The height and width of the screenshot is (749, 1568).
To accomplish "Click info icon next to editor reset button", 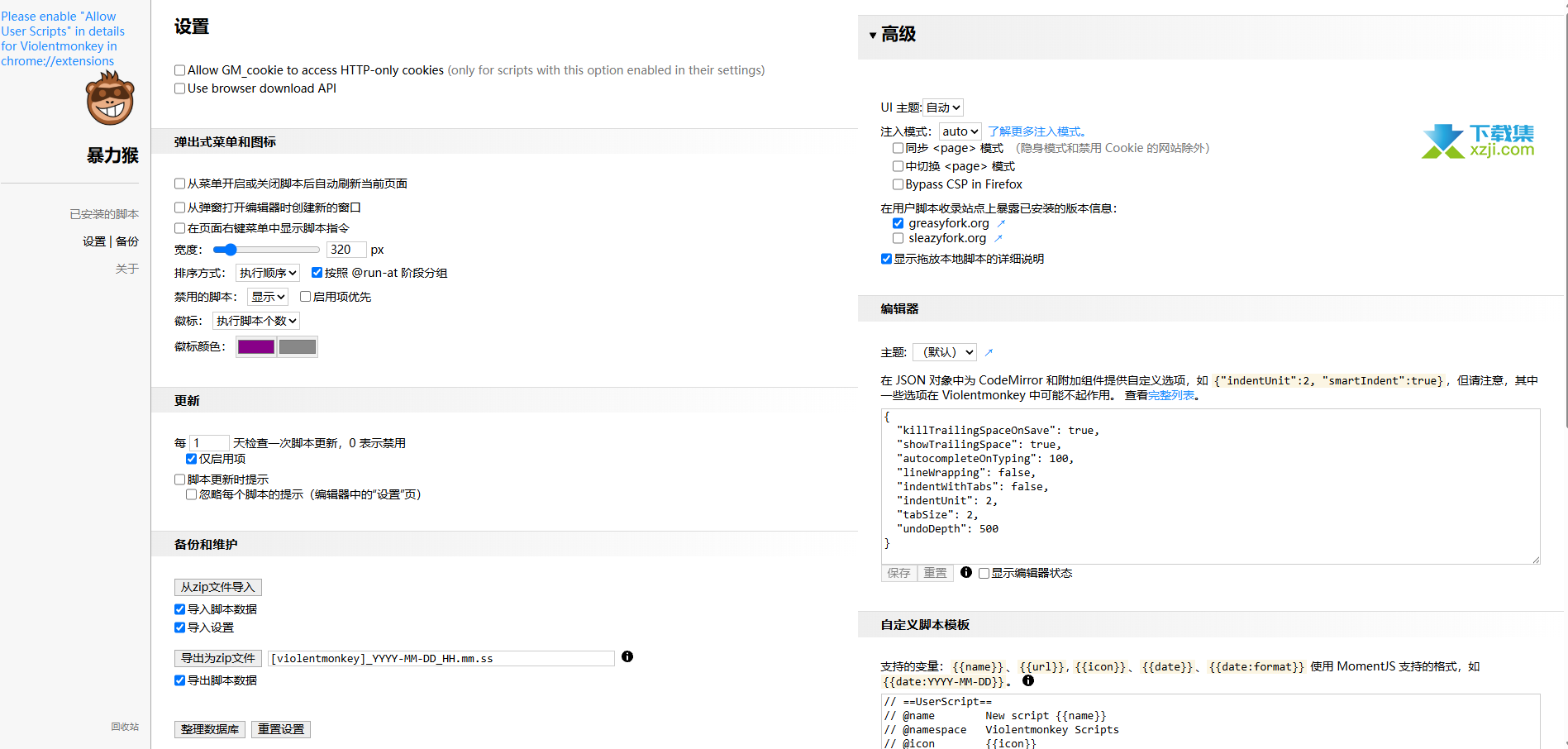I will (965, 572).
